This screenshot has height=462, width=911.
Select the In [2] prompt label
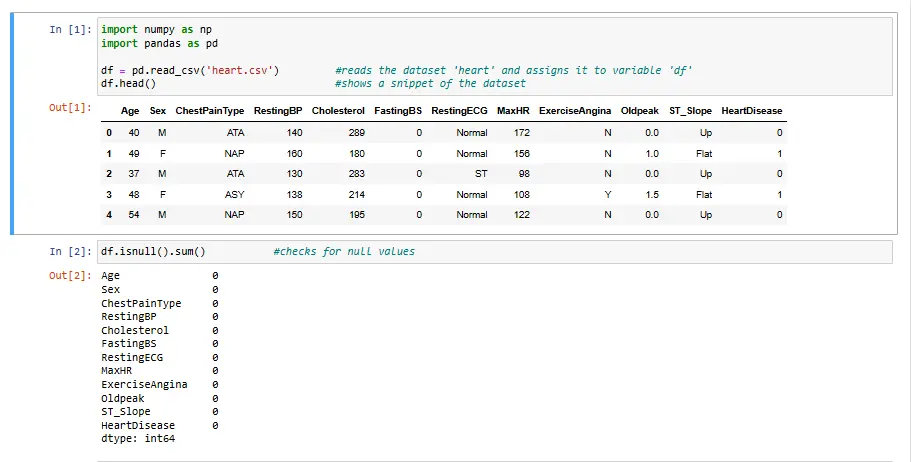pyautogui.click(x=70, y=252)
